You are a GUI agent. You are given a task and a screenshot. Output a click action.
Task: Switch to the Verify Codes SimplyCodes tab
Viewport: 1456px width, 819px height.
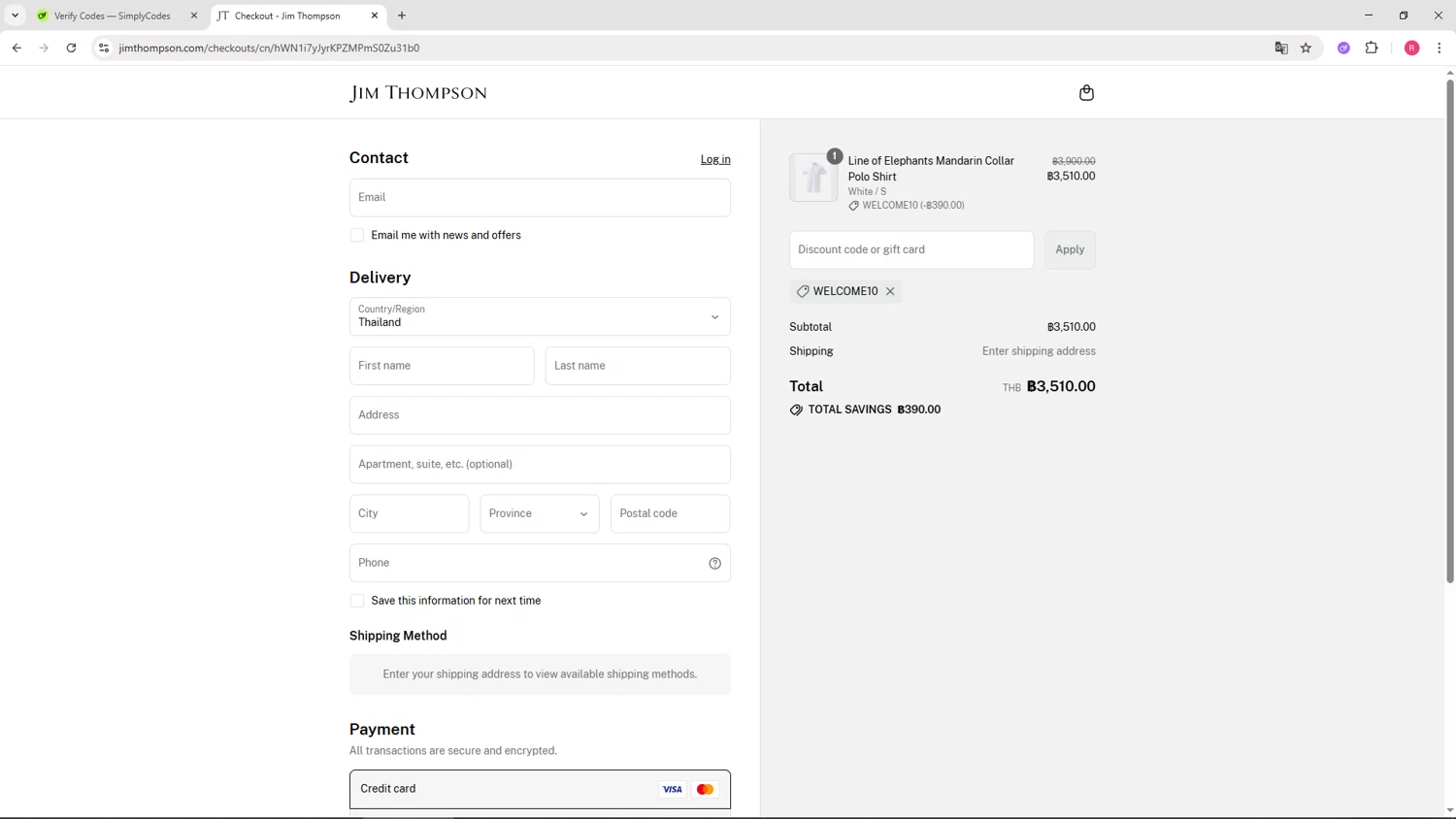click(112, 16)
